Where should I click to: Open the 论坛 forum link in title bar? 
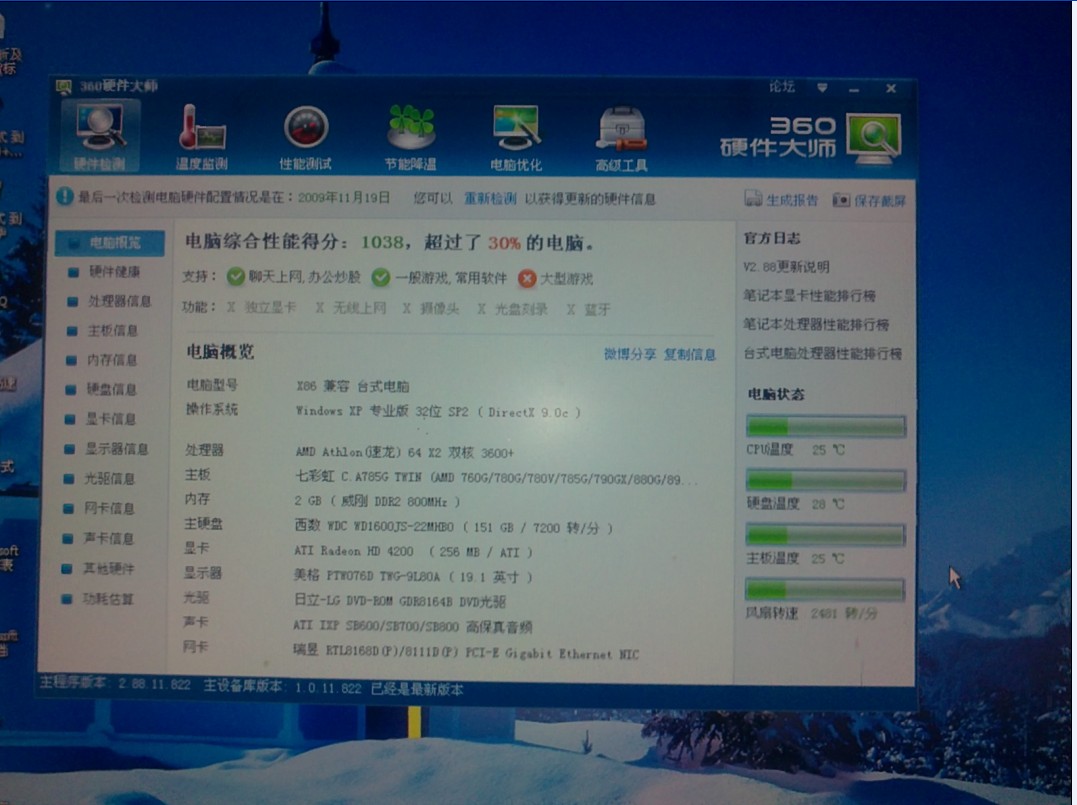[782, 87]
